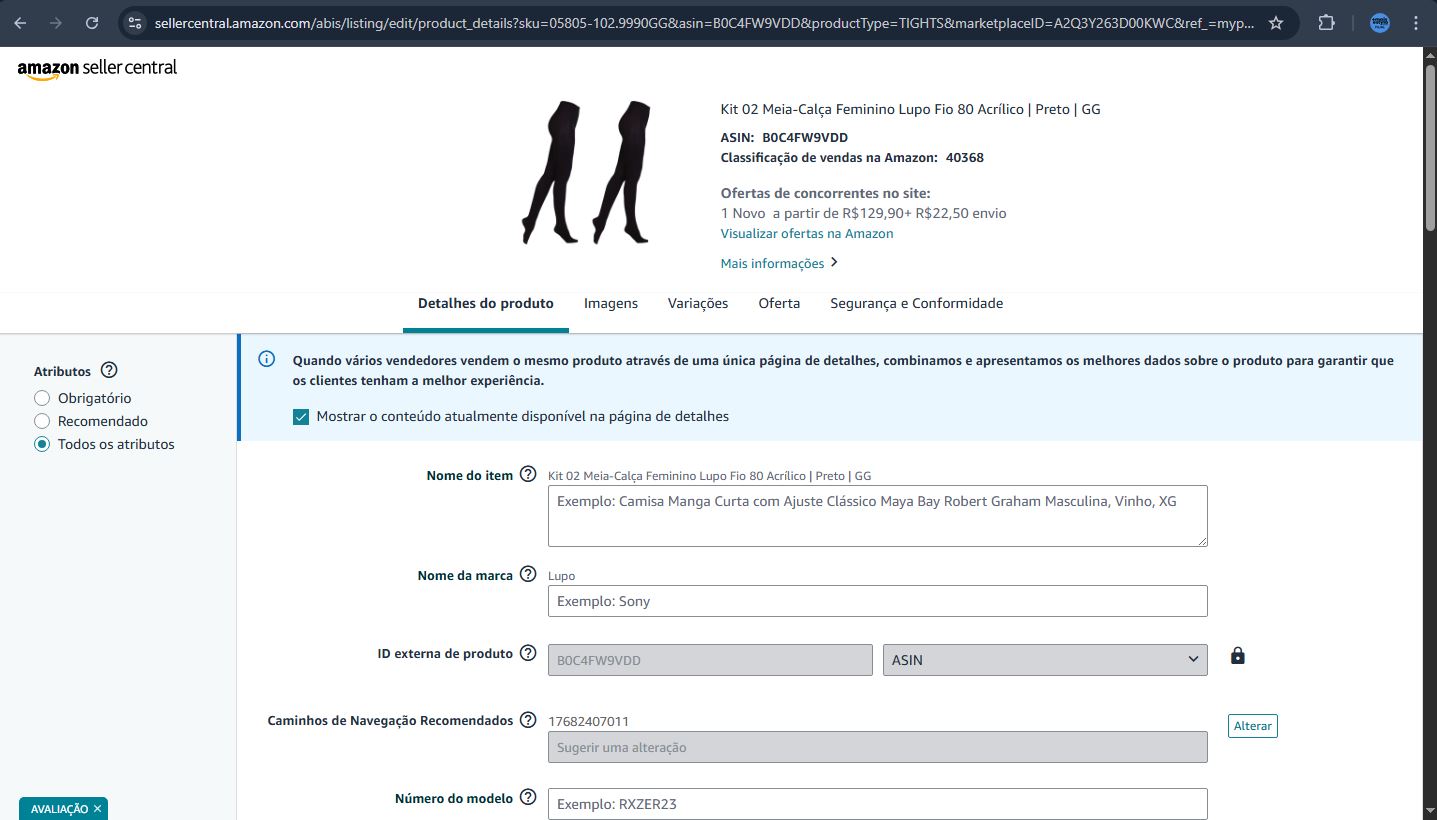Viewport: 1437px width, 820px height.
Task: Open site information icon in address bar
Action: [135, 23]
